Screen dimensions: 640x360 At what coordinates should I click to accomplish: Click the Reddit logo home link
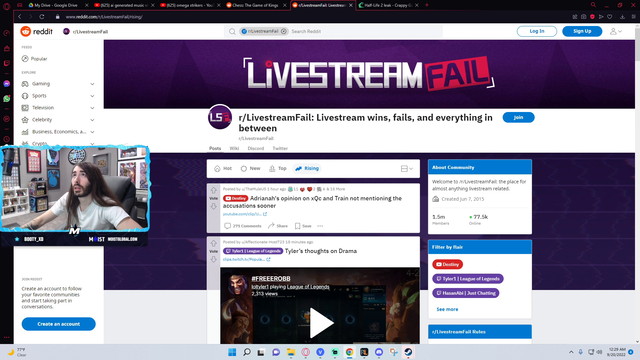tap(37, 31)
